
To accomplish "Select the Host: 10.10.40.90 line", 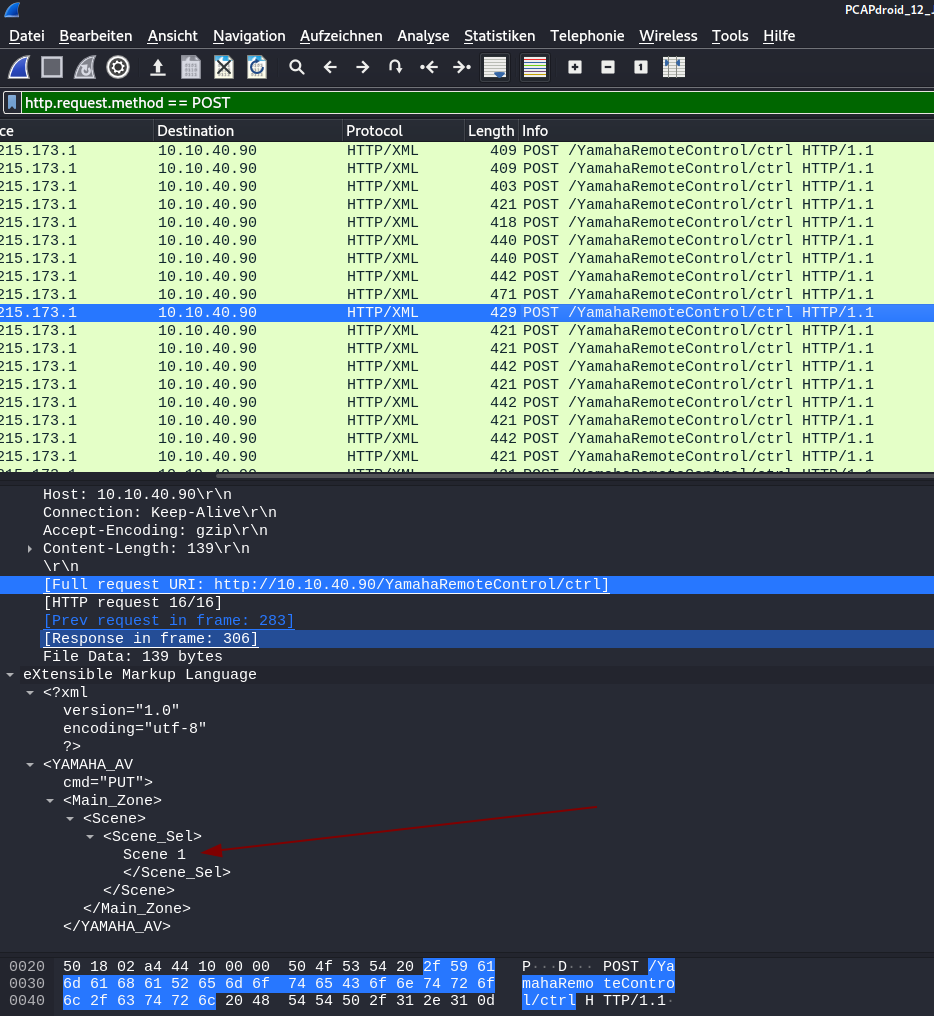I will point(137,494).
